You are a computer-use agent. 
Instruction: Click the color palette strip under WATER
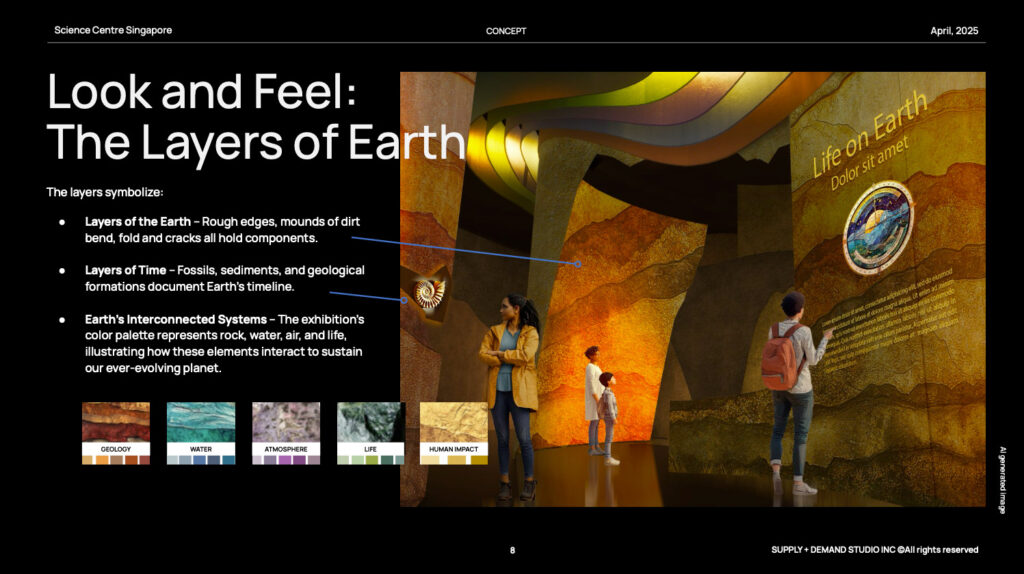click(201, 460)
